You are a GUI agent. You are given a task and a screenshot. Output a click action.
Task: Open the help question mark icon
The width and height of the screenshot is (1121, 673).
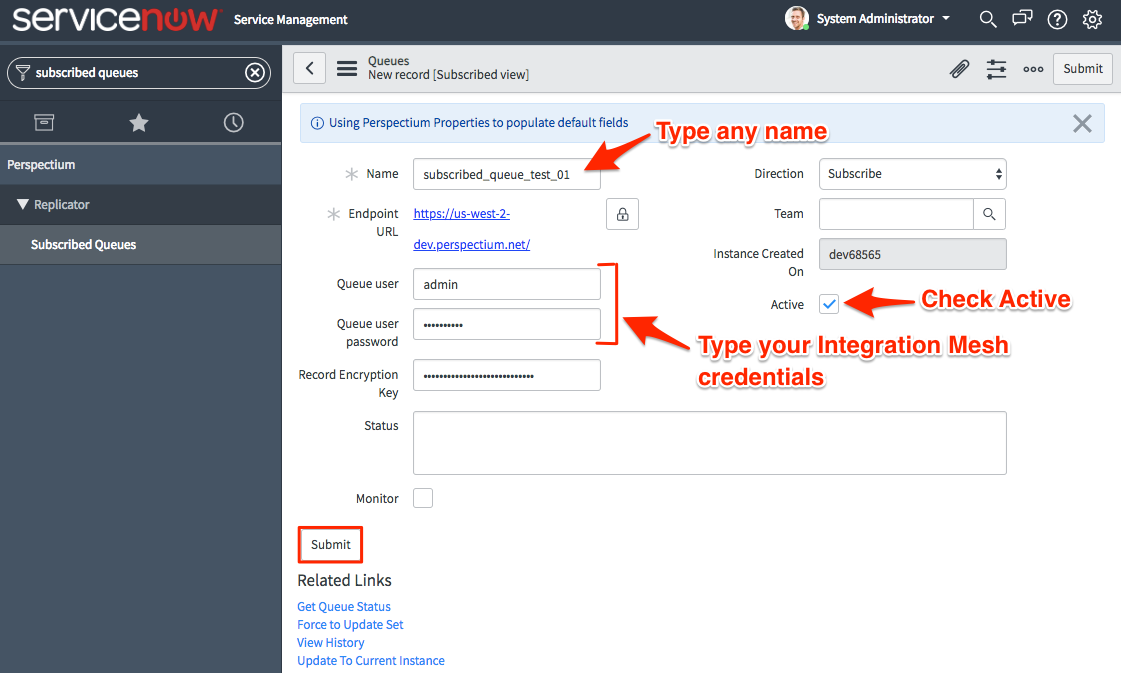(x=1057, y=19)
